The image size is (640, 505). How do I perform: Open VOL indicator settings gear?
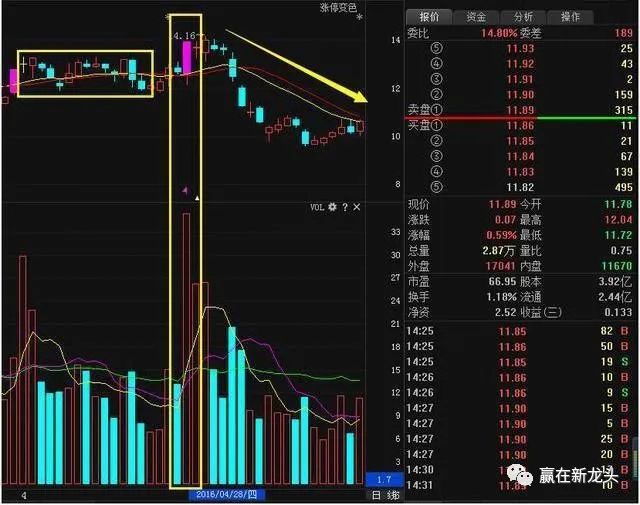click(x=333, y=207)
